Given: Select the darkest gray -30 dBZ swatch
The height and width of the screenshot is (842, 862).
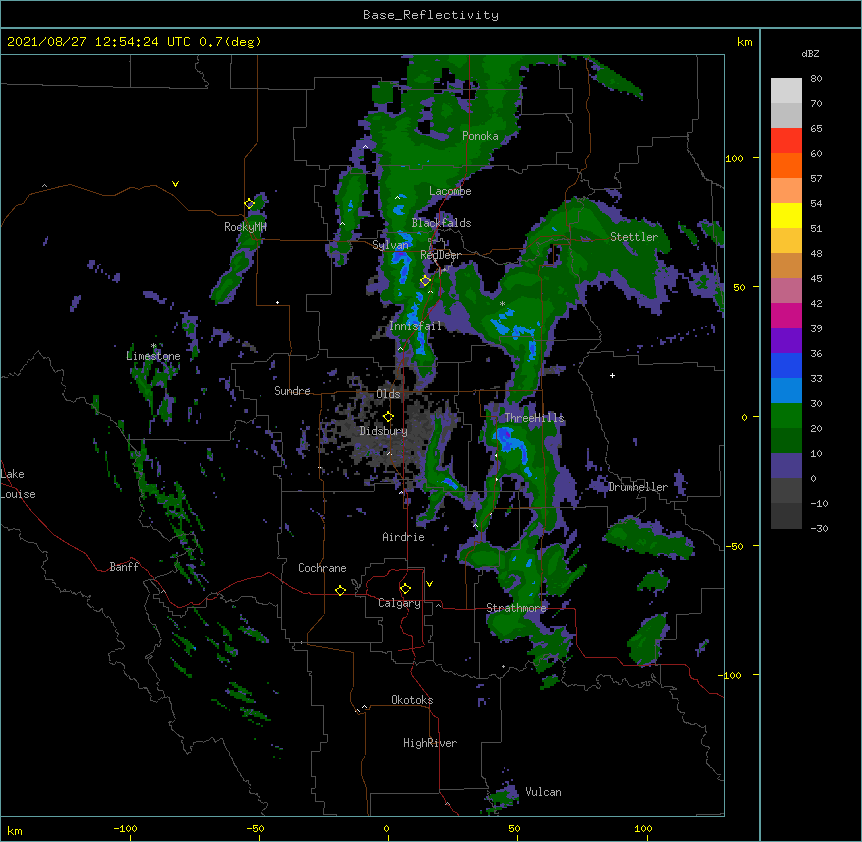Looking at the screenshot, I should pos(786,516).
